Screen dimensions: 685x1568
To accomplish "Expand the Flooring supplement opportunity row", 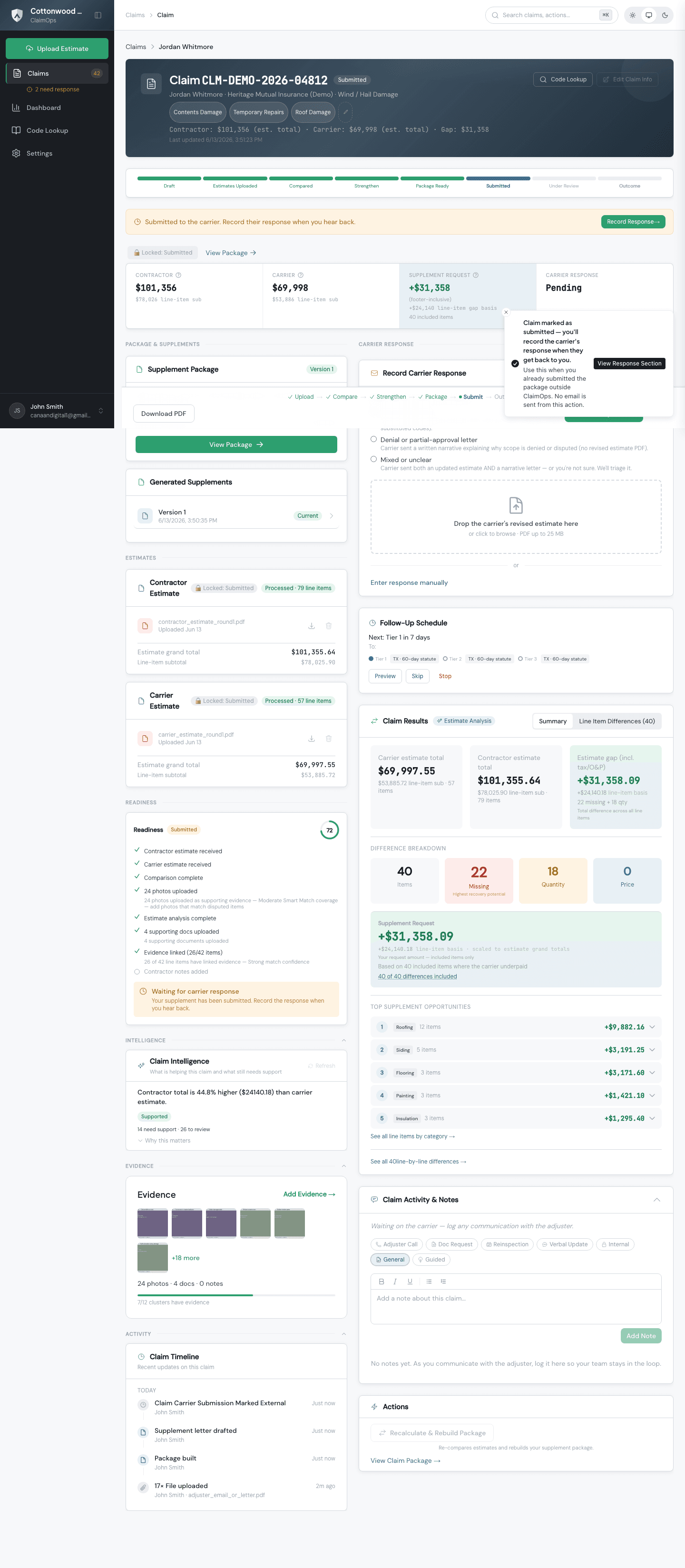I will pyautogui.click(x=516, y=1073).
